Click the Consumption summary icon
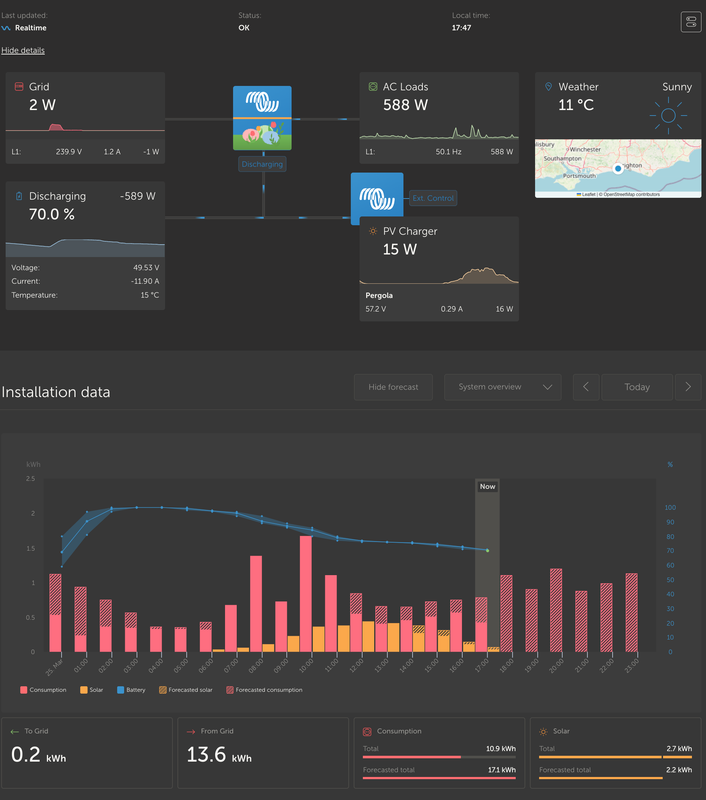706x800 pixels. [x=367, y=732]
